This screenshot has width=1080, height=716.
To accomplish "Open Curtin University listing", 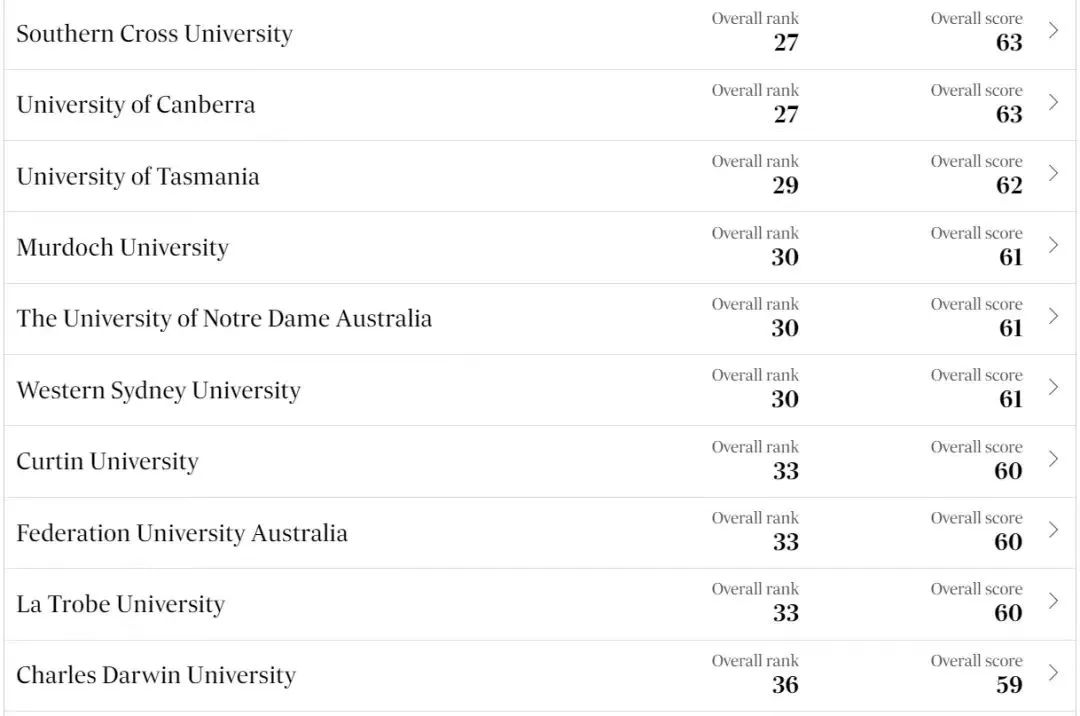I will [x=107, y=462].
